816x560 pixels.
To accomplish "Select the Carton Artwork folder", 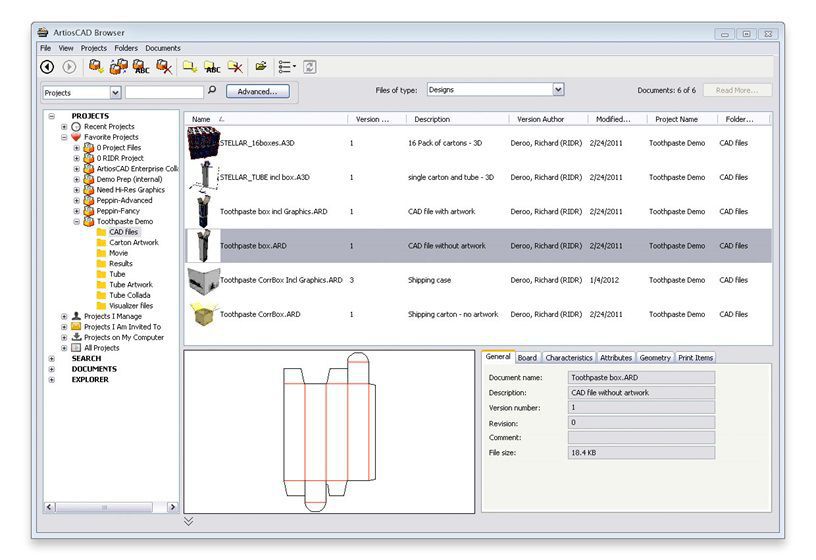I will [x=133, y=243].
